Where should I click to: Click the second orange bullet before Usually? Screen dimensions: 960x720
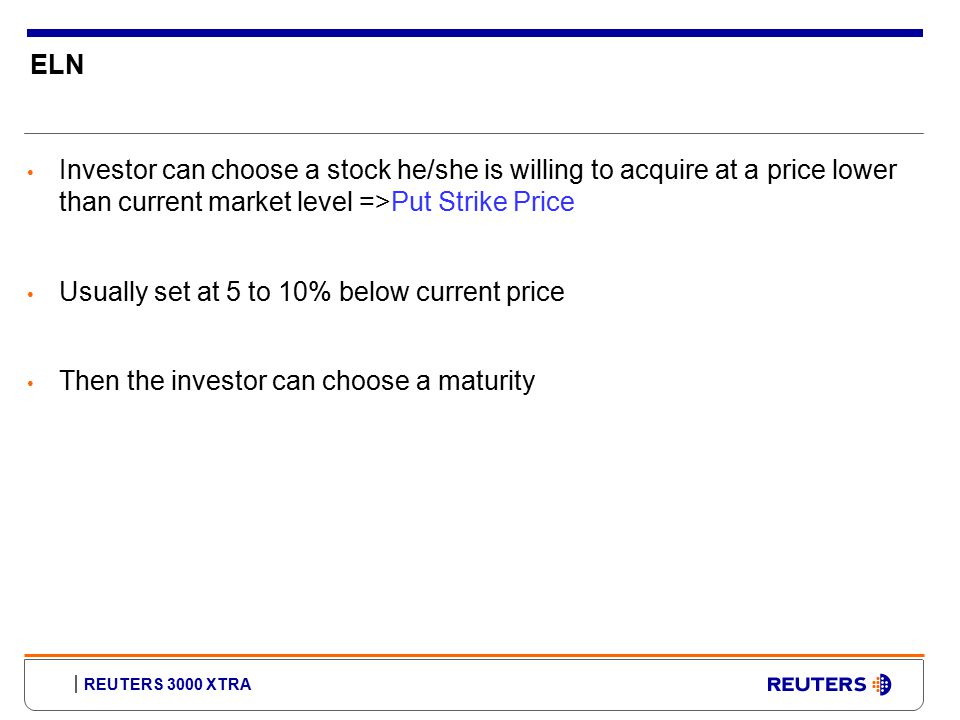click(30, 294)
